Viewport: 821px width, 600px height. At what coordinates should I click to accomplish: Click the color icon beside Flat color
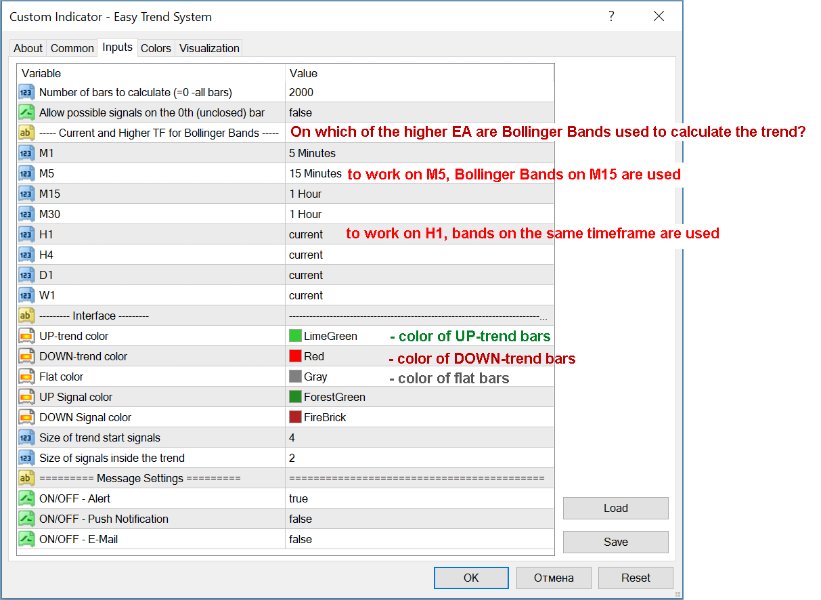(x=28, y=377)
